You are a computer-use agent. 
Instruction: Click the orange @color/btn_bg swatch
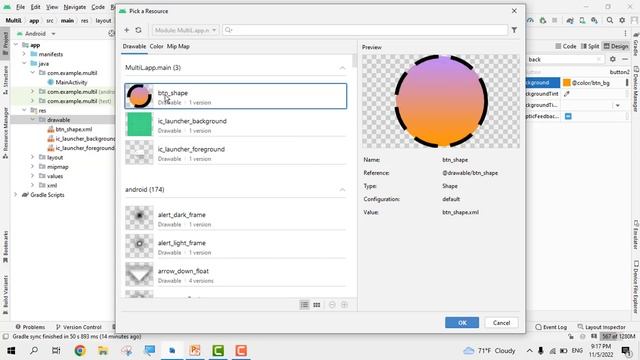click(567, 83)
